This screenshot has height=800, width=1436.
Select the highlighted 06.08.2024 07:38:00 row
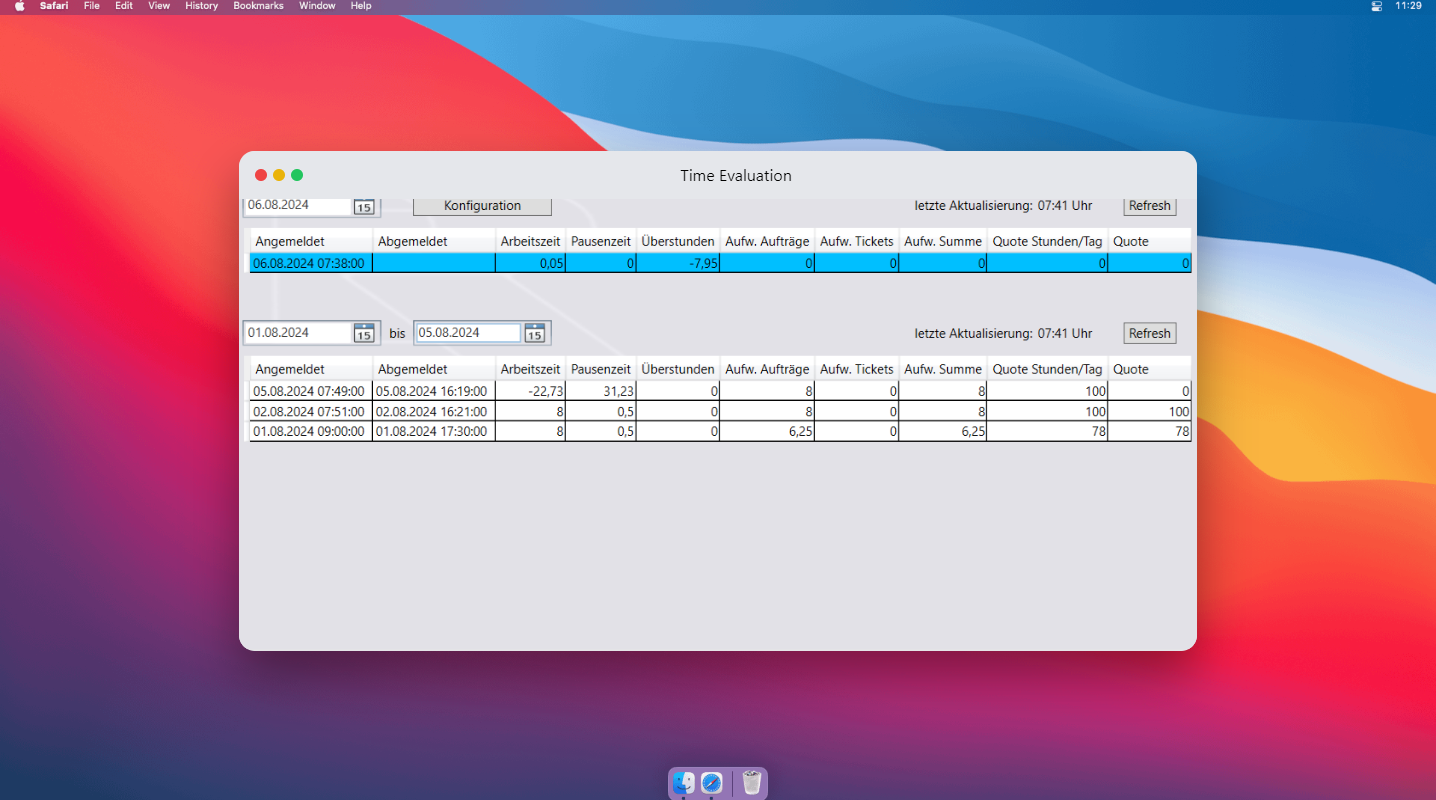(x=310, y=263)
